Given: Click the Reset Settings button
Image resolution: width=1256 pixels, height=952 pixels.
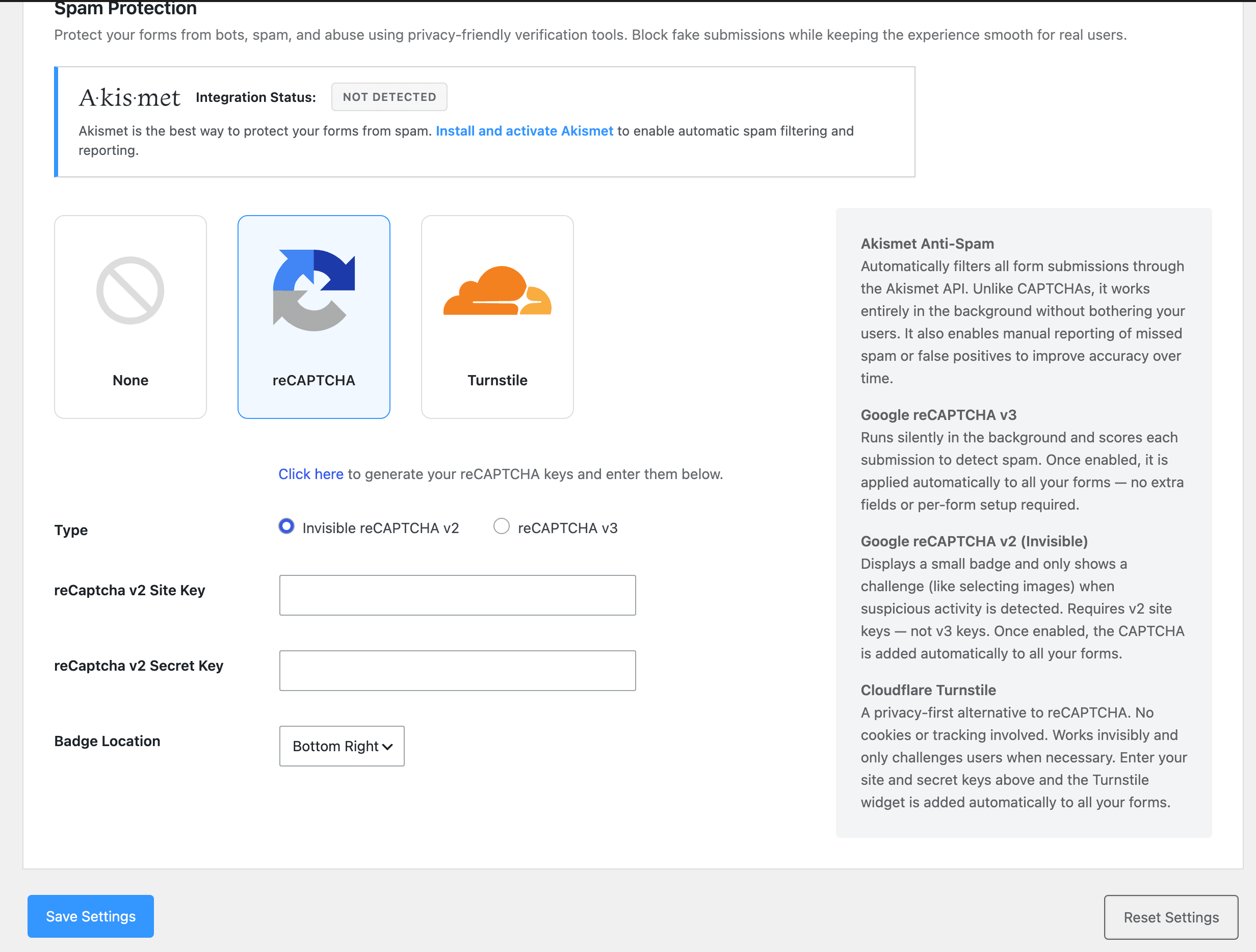Looking at the screenshot, I should (x=1171, y=917).
